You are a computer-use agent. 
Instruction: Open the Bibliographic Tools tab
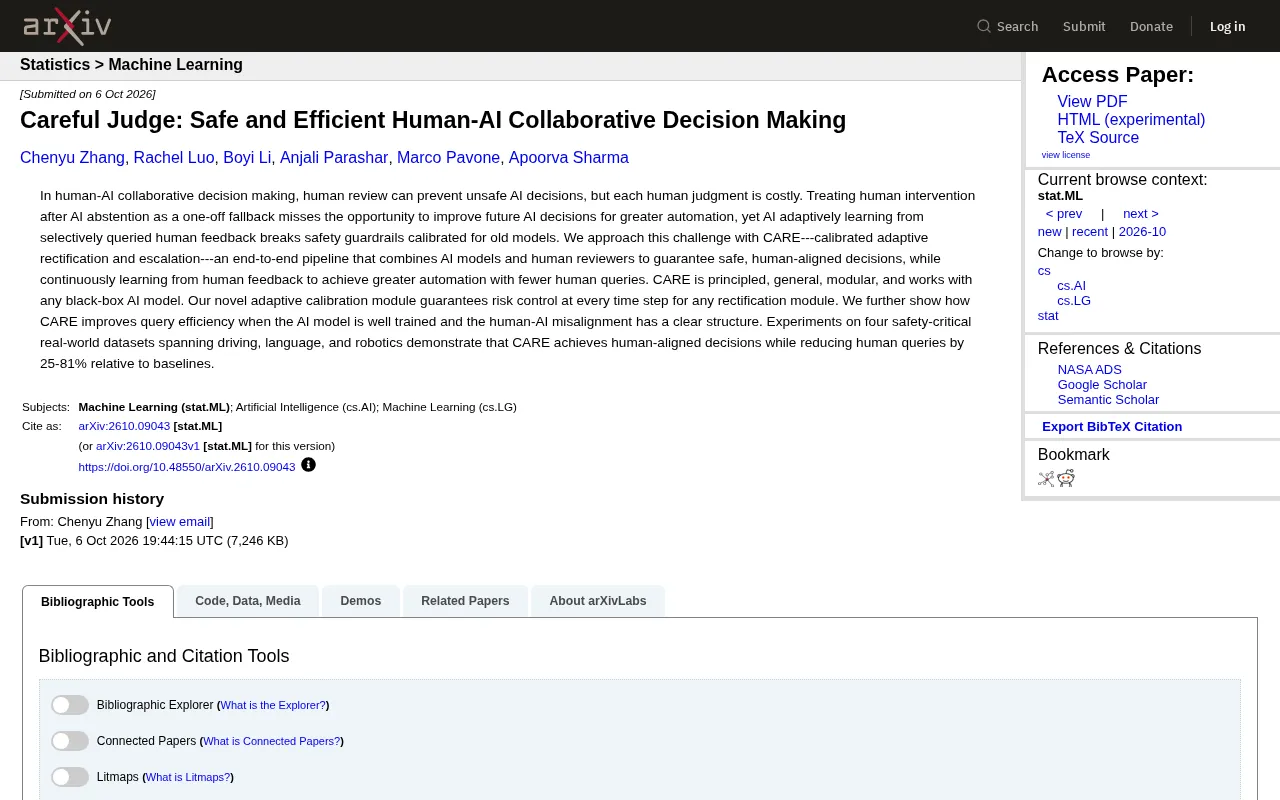click(98, 602)
